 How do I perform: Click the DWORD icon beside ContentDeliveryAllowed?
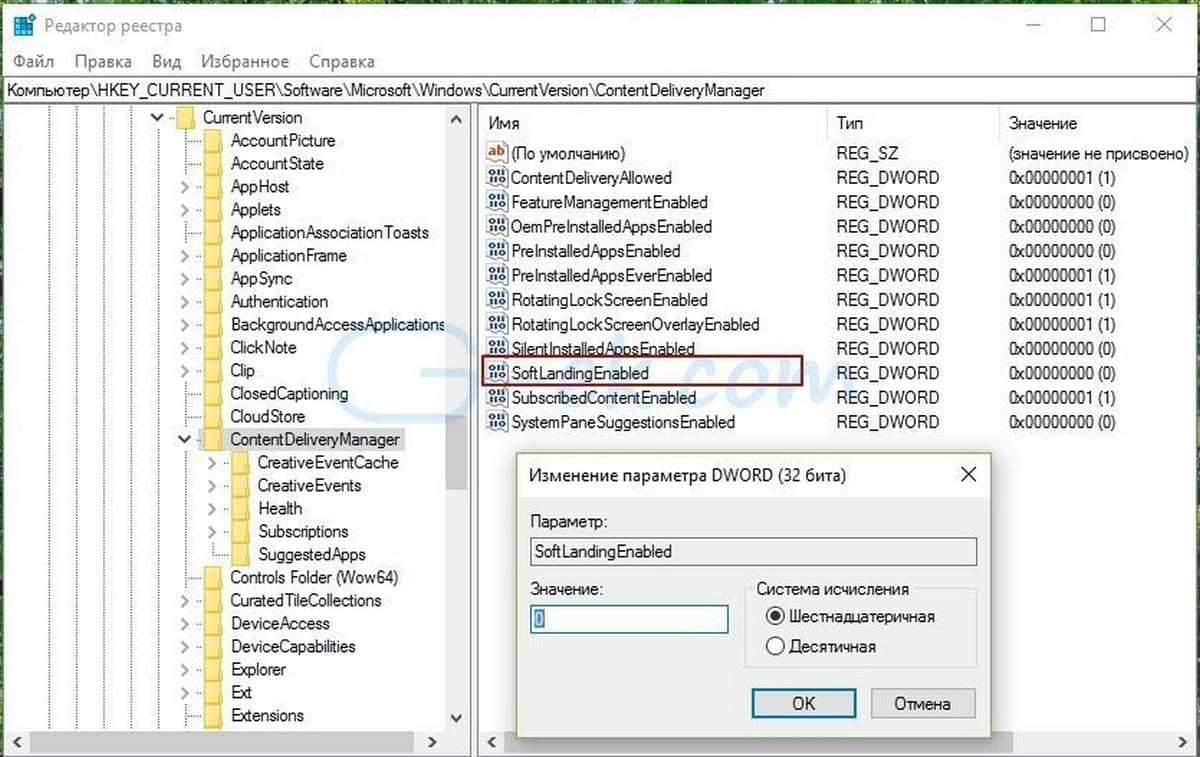[497, 178]
